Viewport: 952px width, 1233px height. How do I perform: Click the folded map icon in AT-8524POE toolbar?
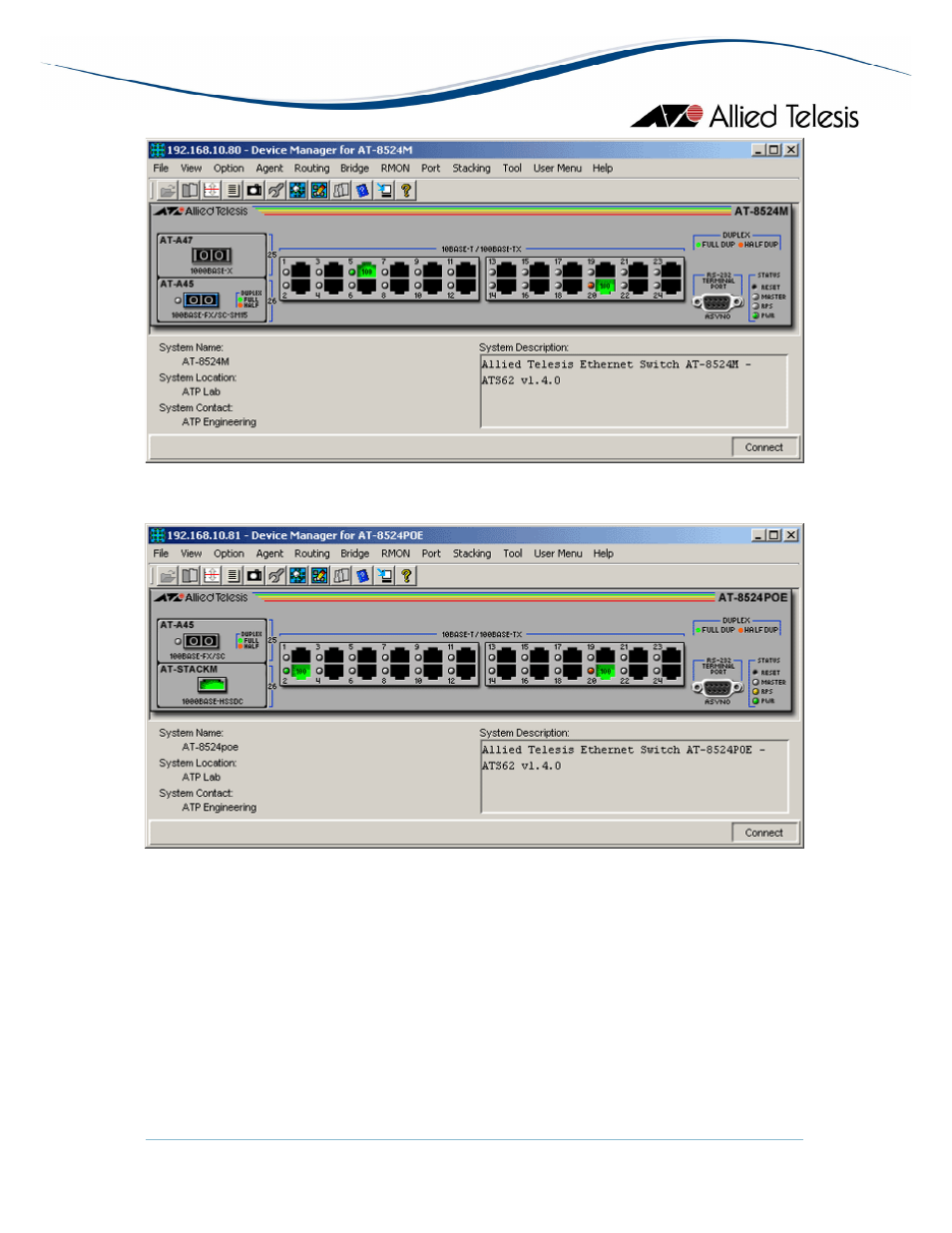(341, 575)
